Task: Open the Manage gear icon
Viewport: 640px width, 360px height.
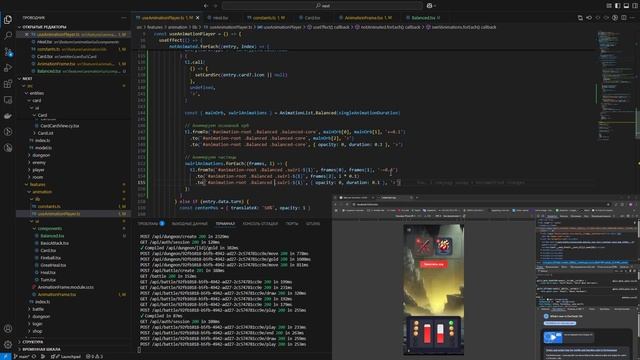Action: [x=8, y=344]
